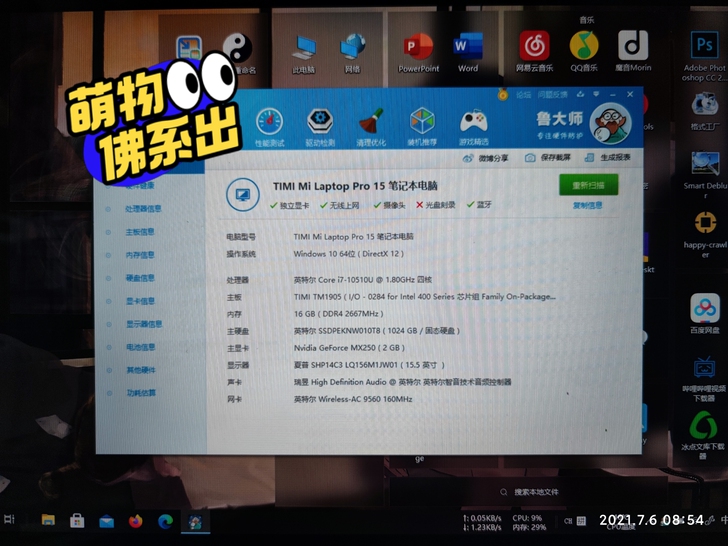Generate report with 生成报表
Screen dimensions: 728x546
(607, 157)
